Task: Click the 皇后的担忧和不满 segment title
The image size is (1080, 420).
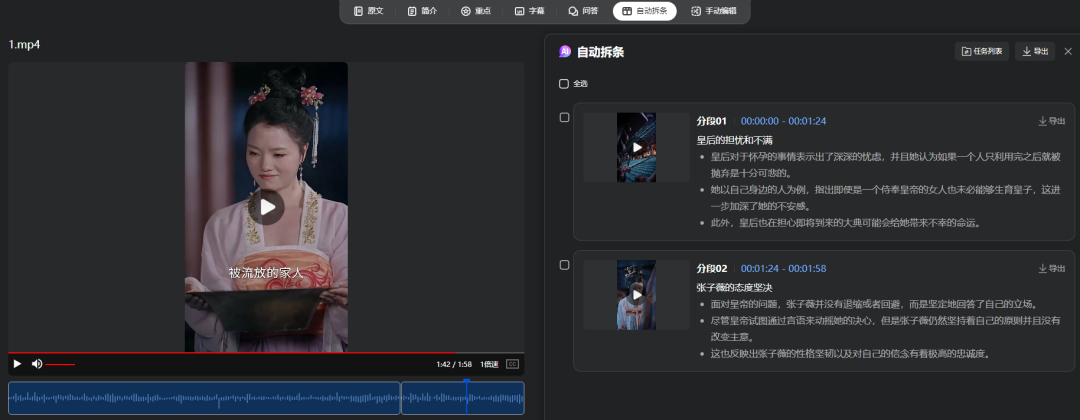Action: pyautogui.click(x=734, y=140)
